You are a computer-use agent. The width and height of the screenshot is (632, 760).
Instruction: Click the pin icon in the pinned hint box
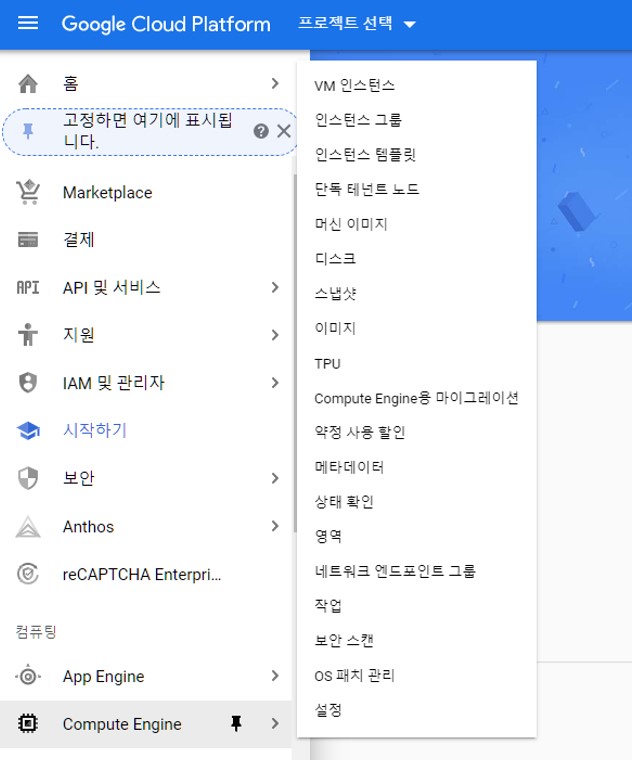28,131
